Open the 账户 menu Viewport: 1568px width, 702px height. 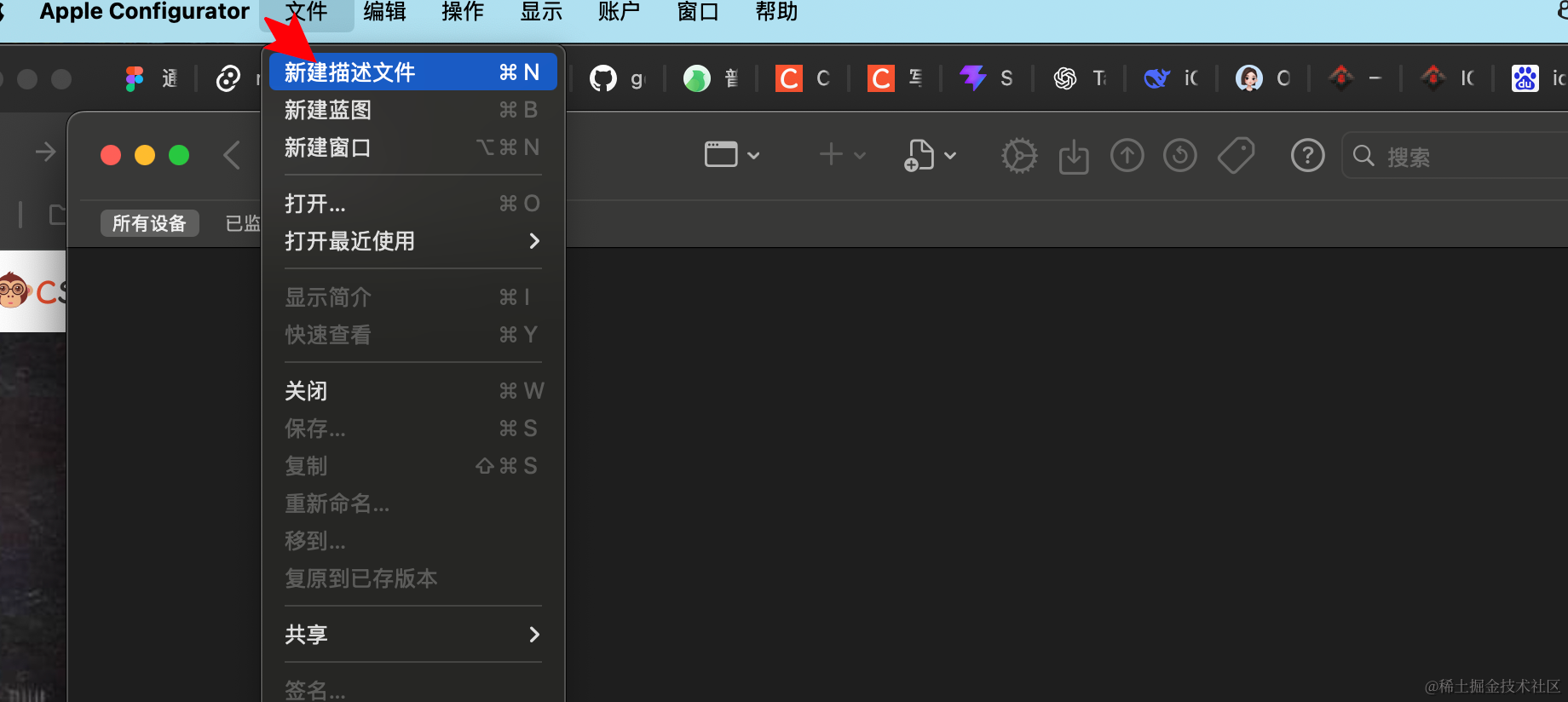pos(620,12)
